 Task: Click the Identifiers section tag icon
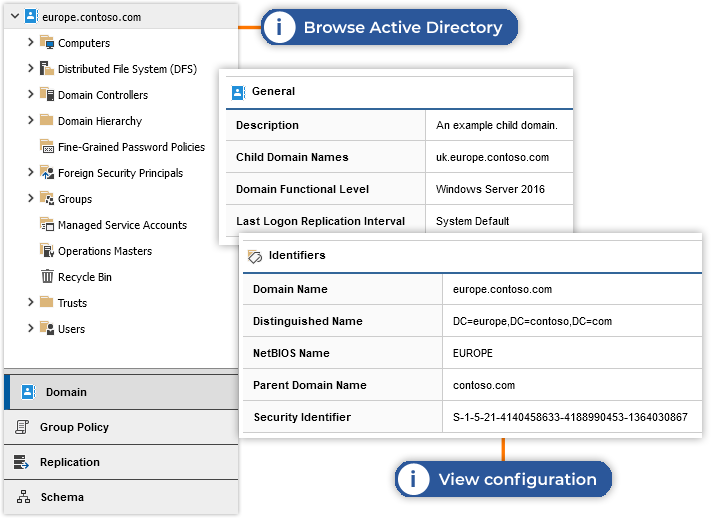[254, 256]
